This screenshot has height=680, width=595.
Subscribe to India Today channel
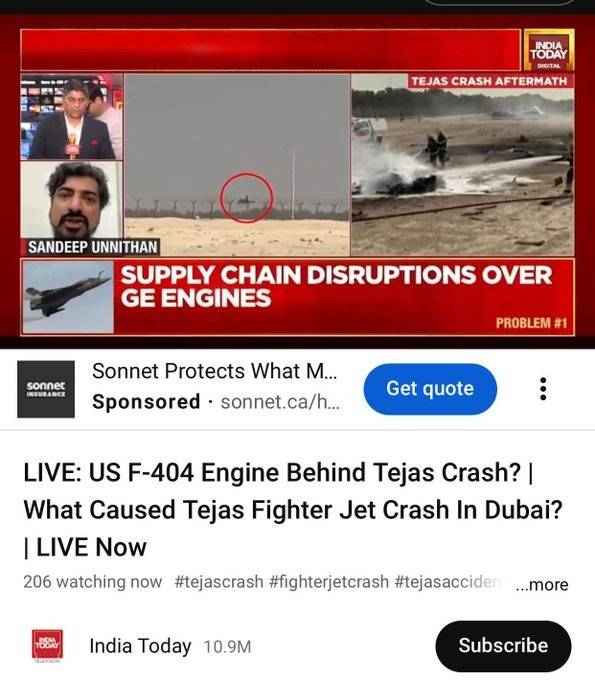click(x=503, y=646)
